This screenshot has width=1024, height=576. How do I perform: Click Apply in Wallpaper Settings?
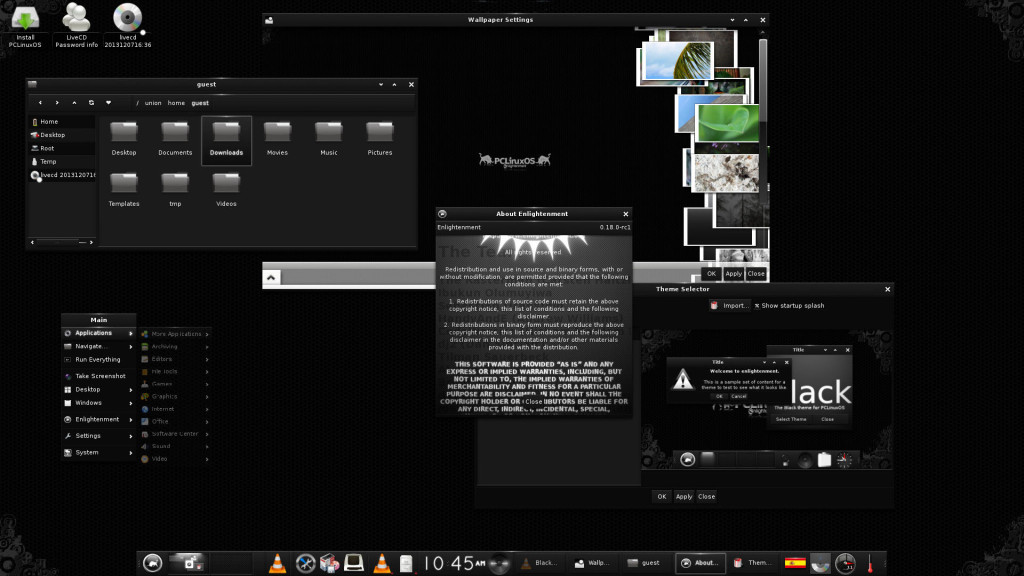(733, 274)
